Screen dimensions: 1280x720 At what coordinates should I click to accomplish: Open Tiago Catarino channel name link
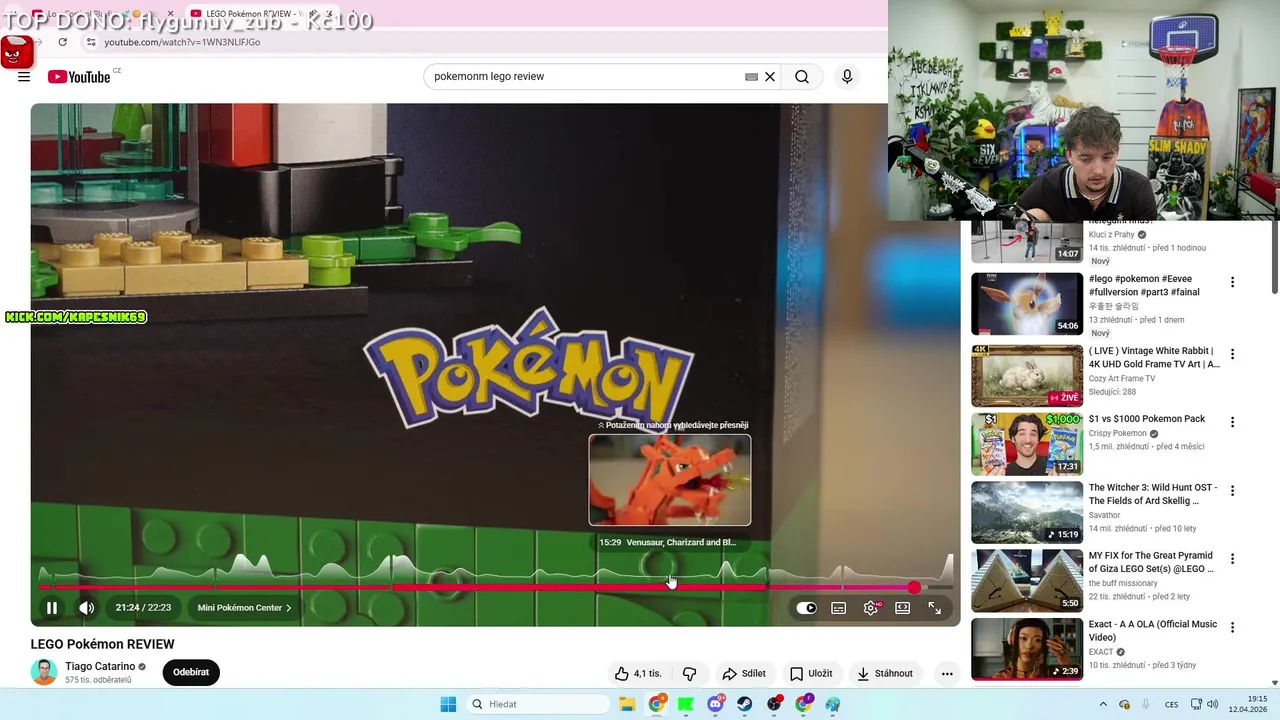click(x=100, y=666)
